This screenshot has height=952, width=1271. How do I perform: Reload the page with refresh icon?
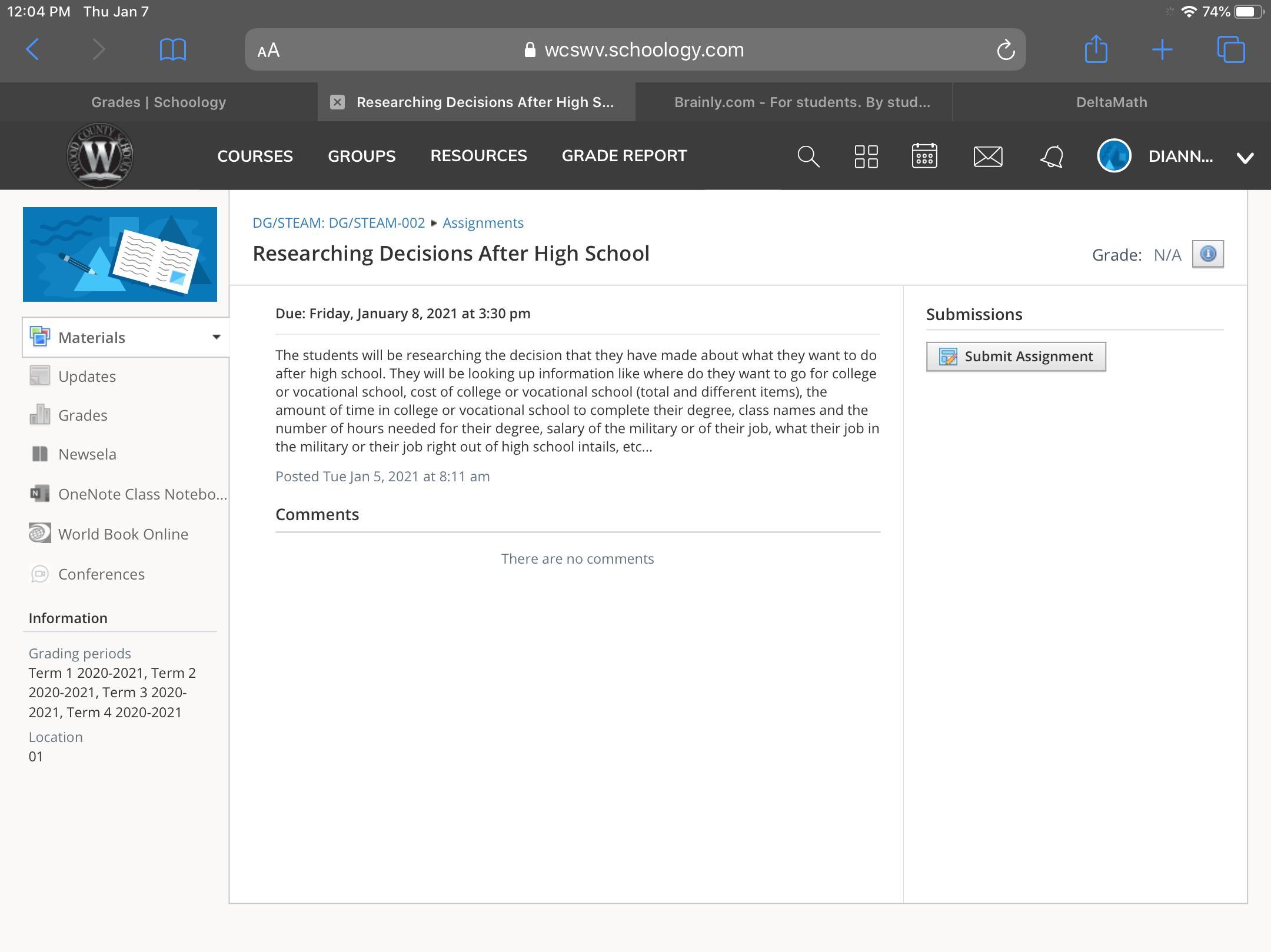click(x=1006, y=50)
